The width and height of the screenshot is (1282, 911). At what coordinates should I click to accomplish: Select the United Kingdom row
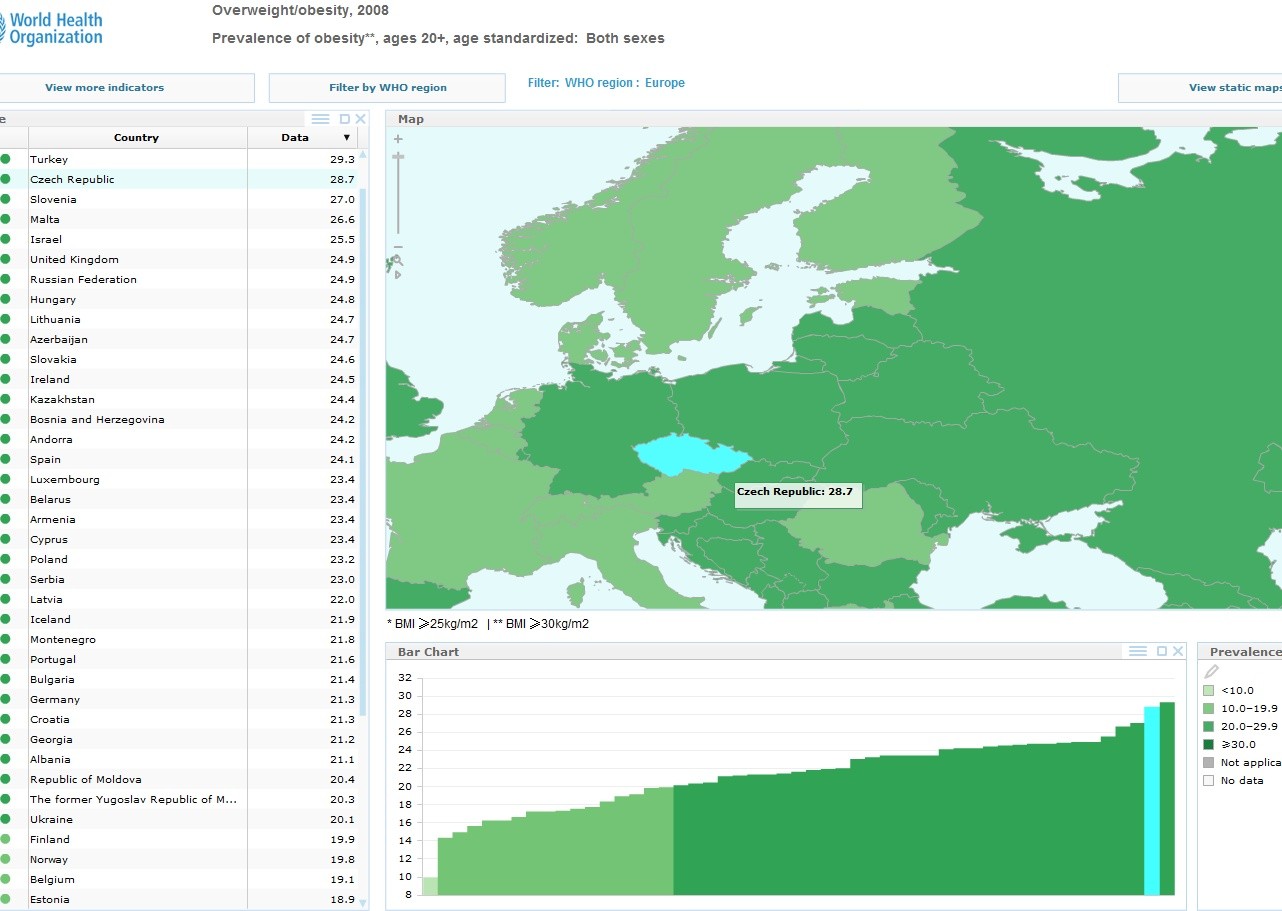tap(179, 259)
